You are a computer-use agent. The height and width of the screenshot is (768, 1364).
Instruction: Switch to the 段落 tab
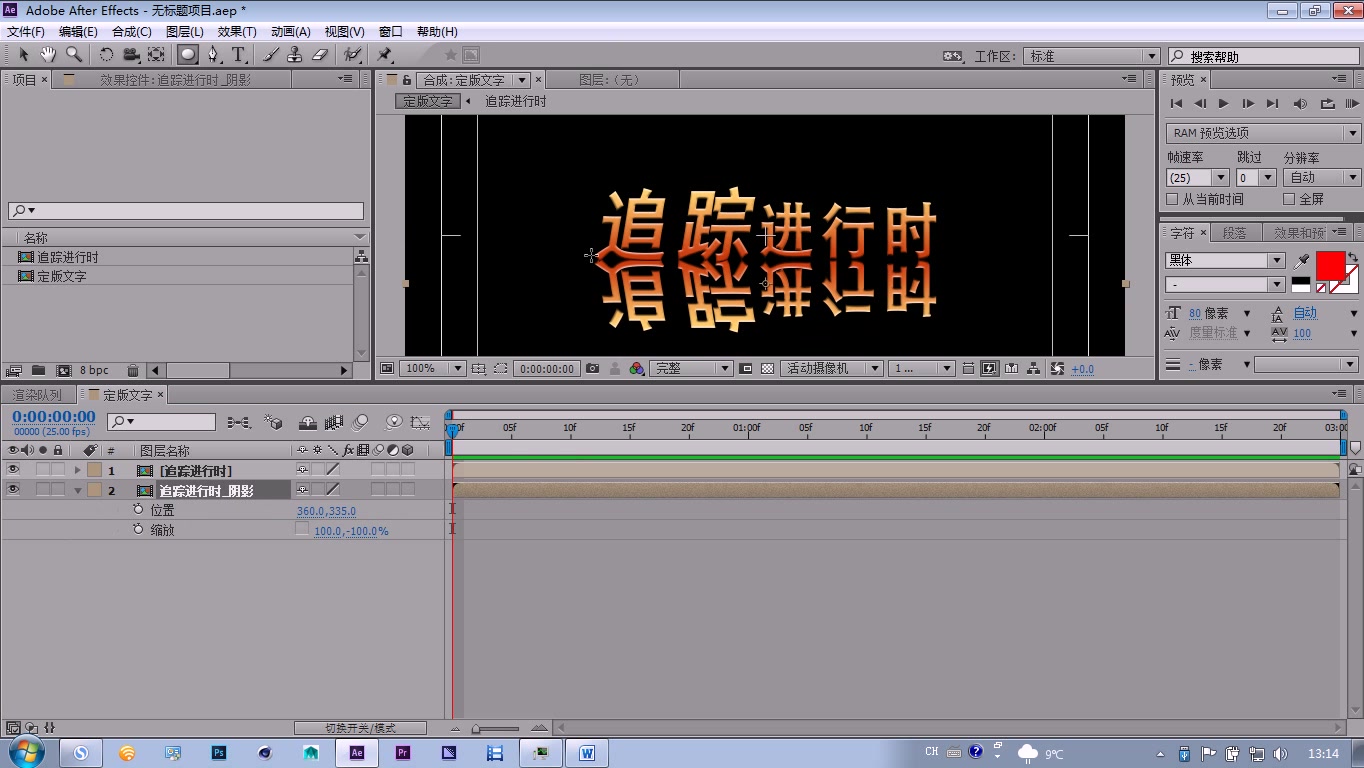pyautogui.click(x=1235, y=231)
